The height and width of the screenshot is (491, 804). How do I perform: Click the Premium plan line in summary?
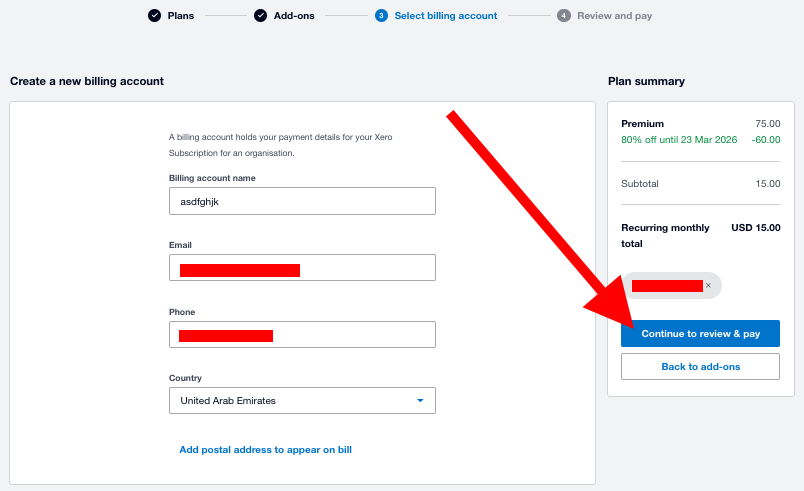point(642,124)
